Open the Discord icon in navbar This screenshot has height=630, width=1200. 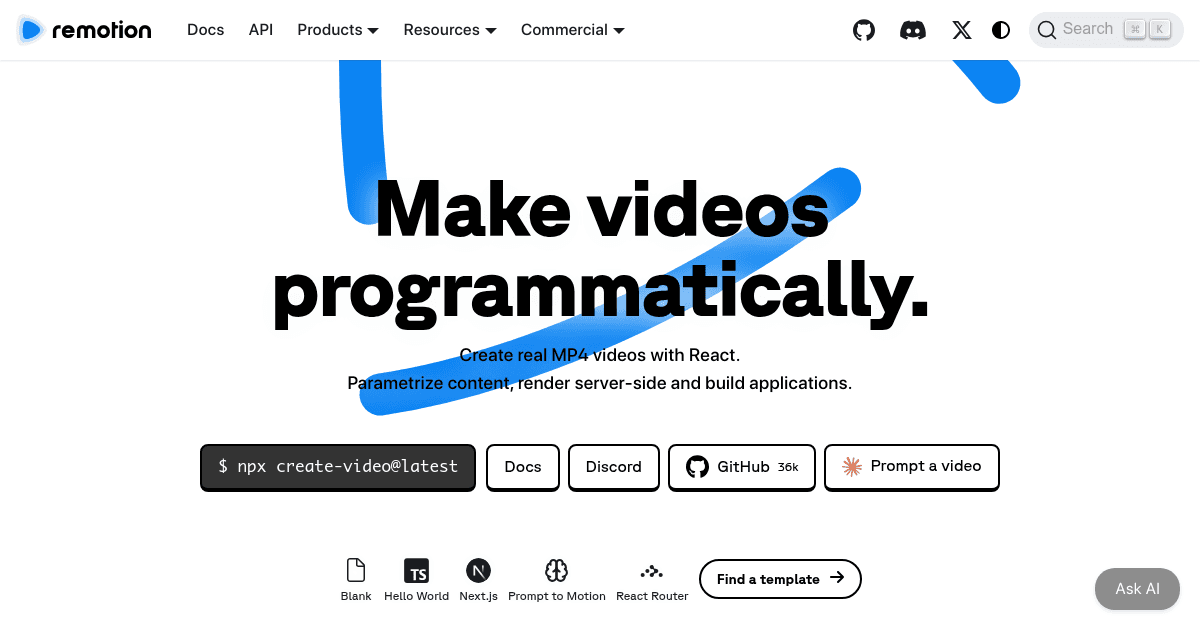[x=913, y=30]
